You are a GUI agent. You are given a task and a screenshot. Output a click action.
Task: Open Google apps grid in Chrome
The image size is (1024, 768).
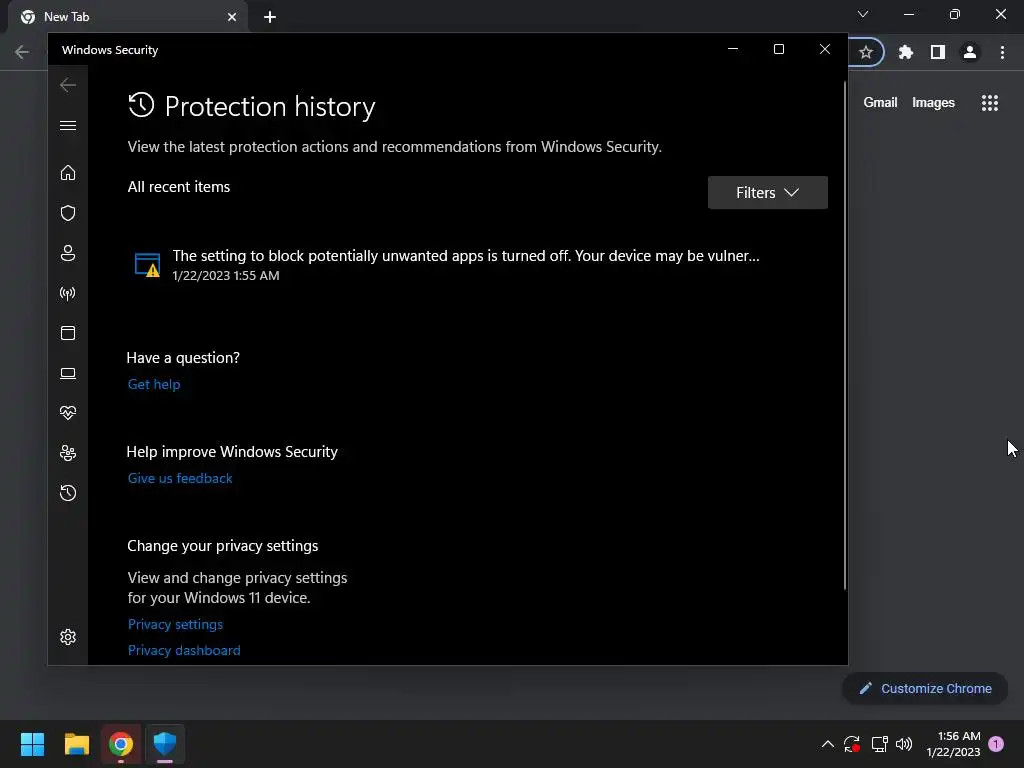990,103
